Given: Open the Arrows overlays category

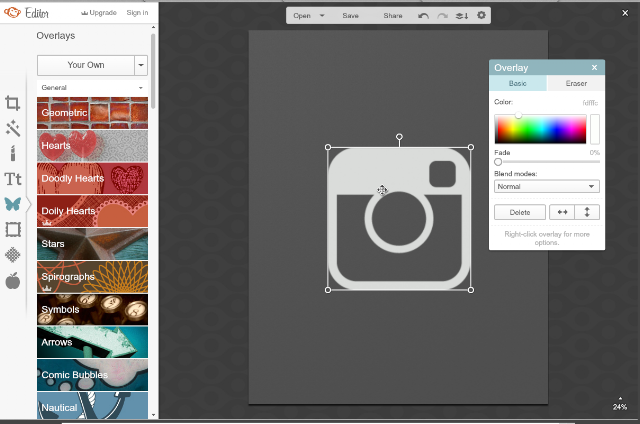Looking at the screenshot, I should tap(93, 342).
